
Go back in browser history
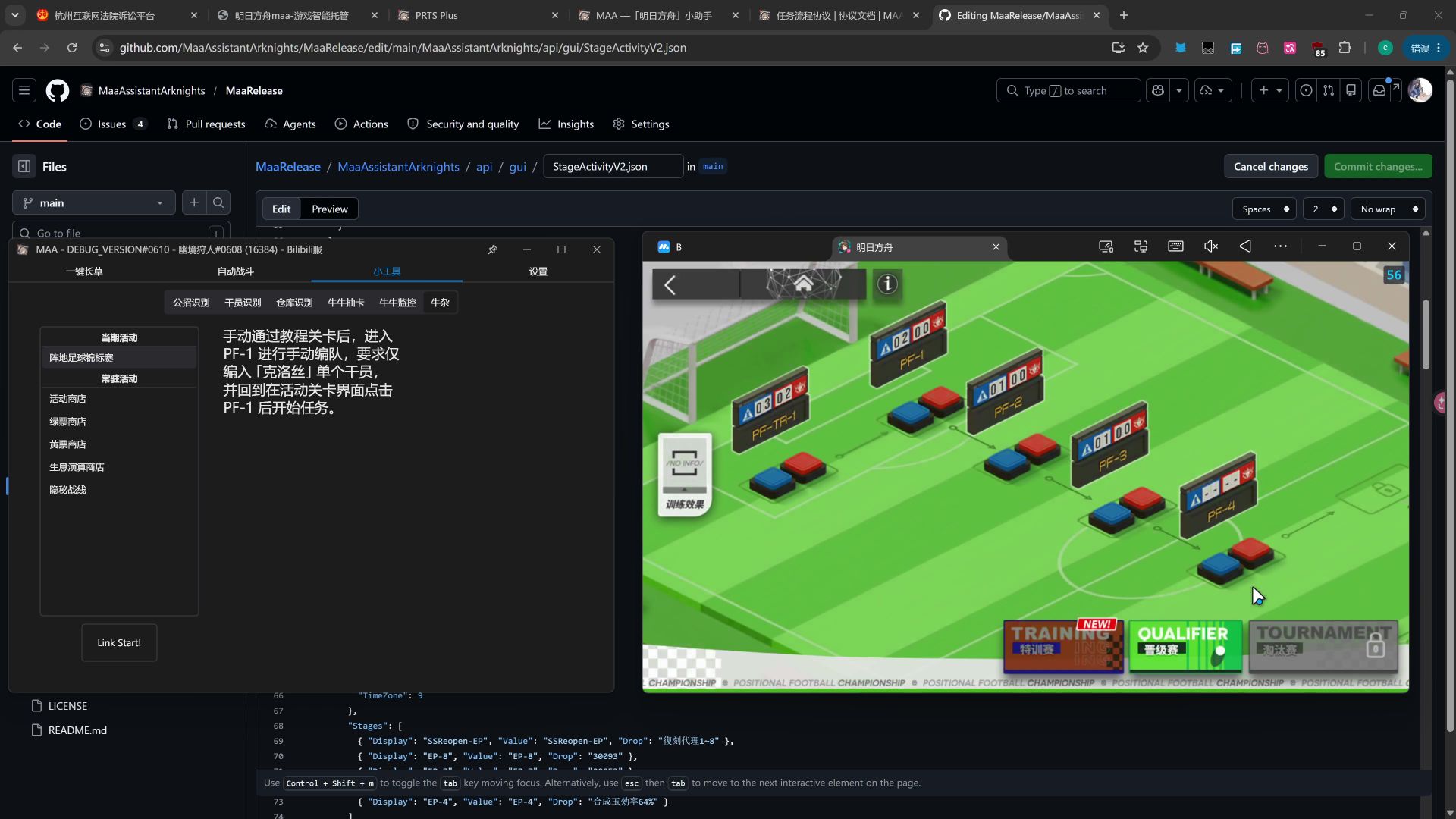point(17,48)
